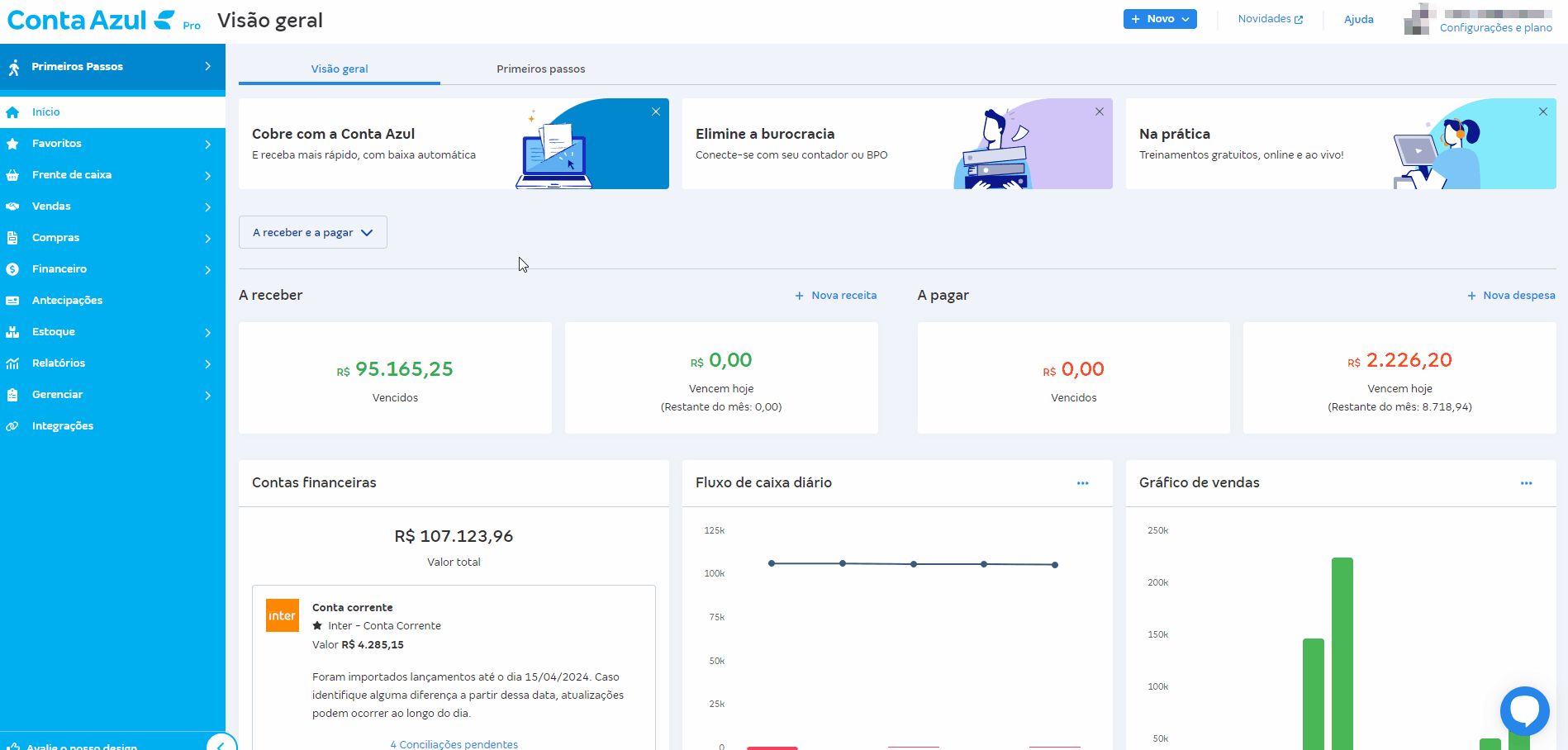Click the dollar coin icon beside Financeiro

12,269
